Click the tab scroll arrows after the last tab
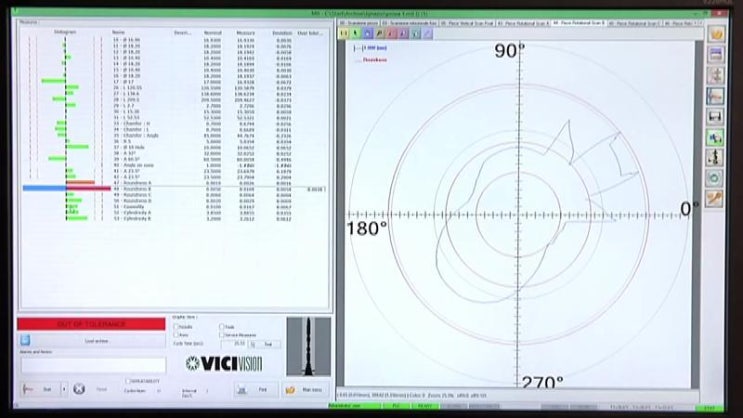 (699, 22)
